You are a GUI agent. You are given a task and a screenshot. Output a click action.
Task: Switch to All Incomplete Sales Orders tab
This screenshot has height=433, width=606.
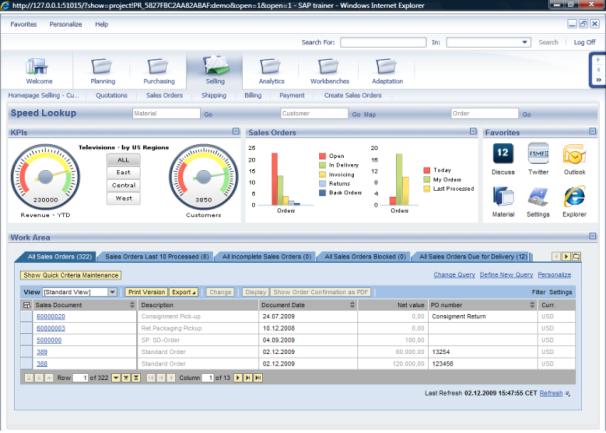267,257
